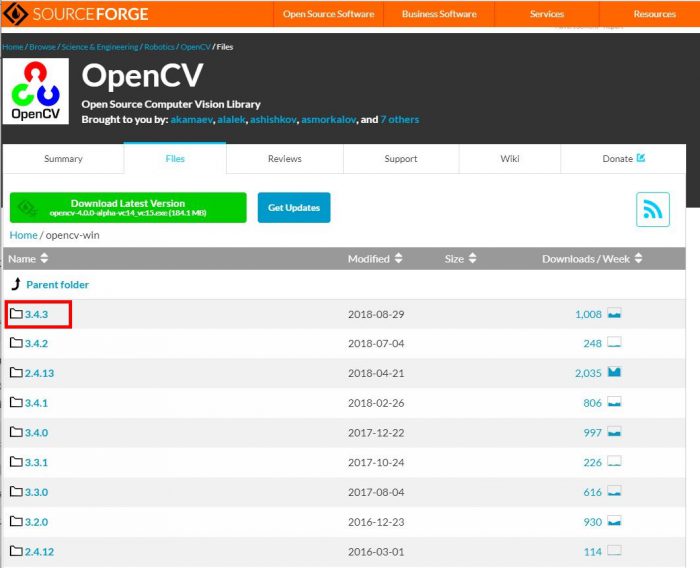The height and width of the screenshot is (568, 700).
Task: Click Download Latest Version button
Action: point(128,208)
